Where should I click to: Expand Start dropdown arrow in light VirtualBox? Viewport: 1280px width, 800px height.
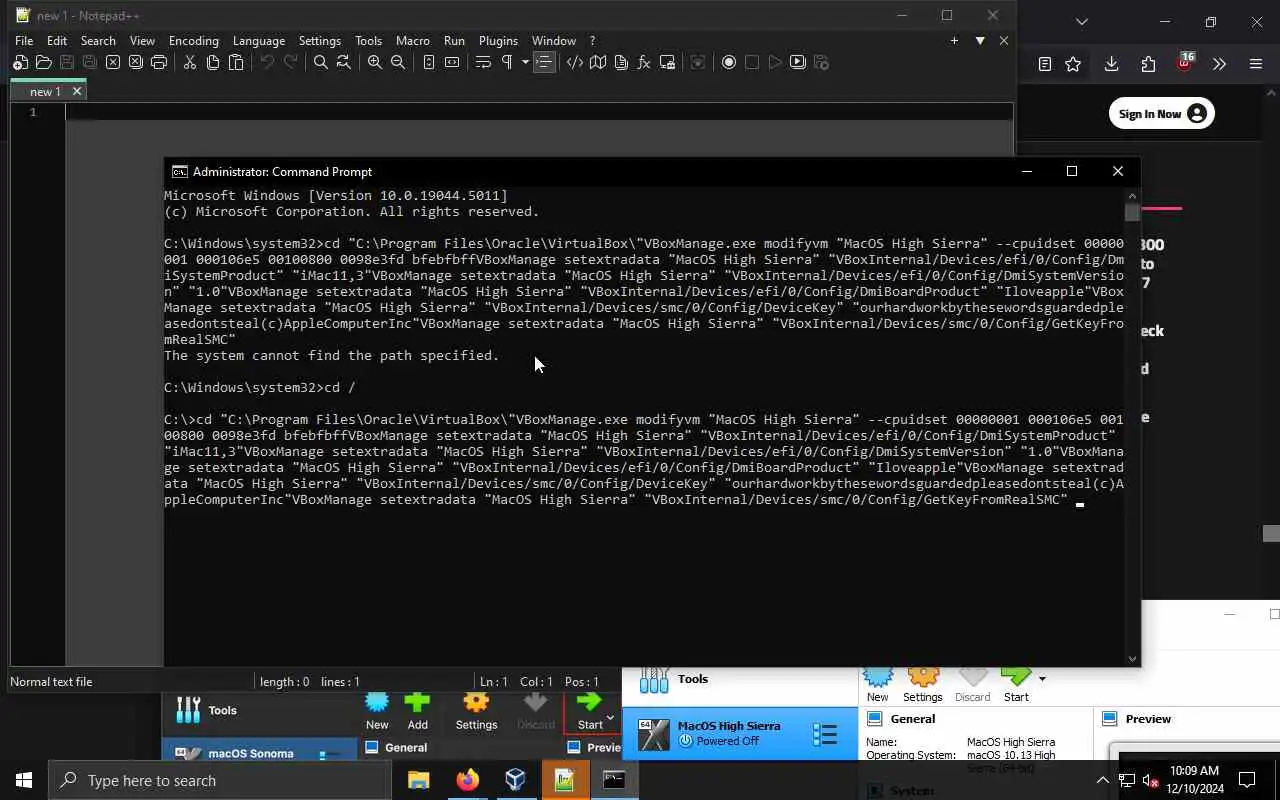(1042, 679)
